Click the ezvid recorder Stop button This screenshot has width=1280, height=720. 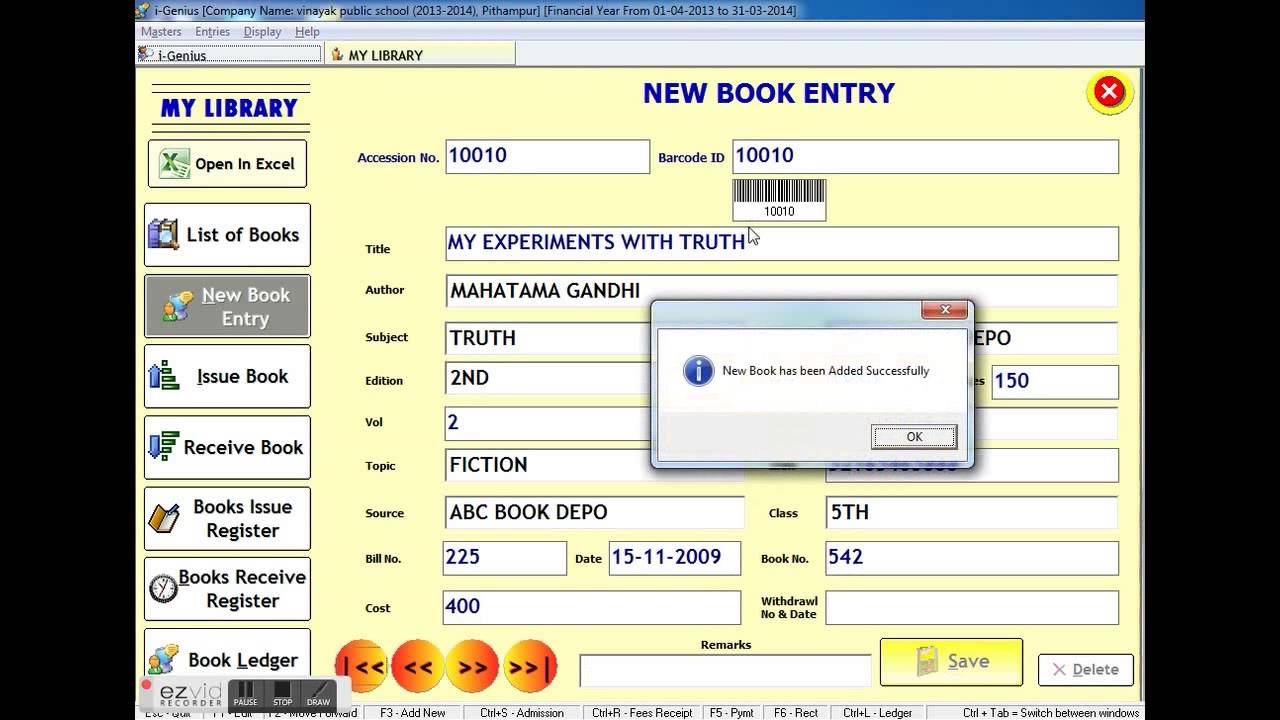(x=283, y=693)
